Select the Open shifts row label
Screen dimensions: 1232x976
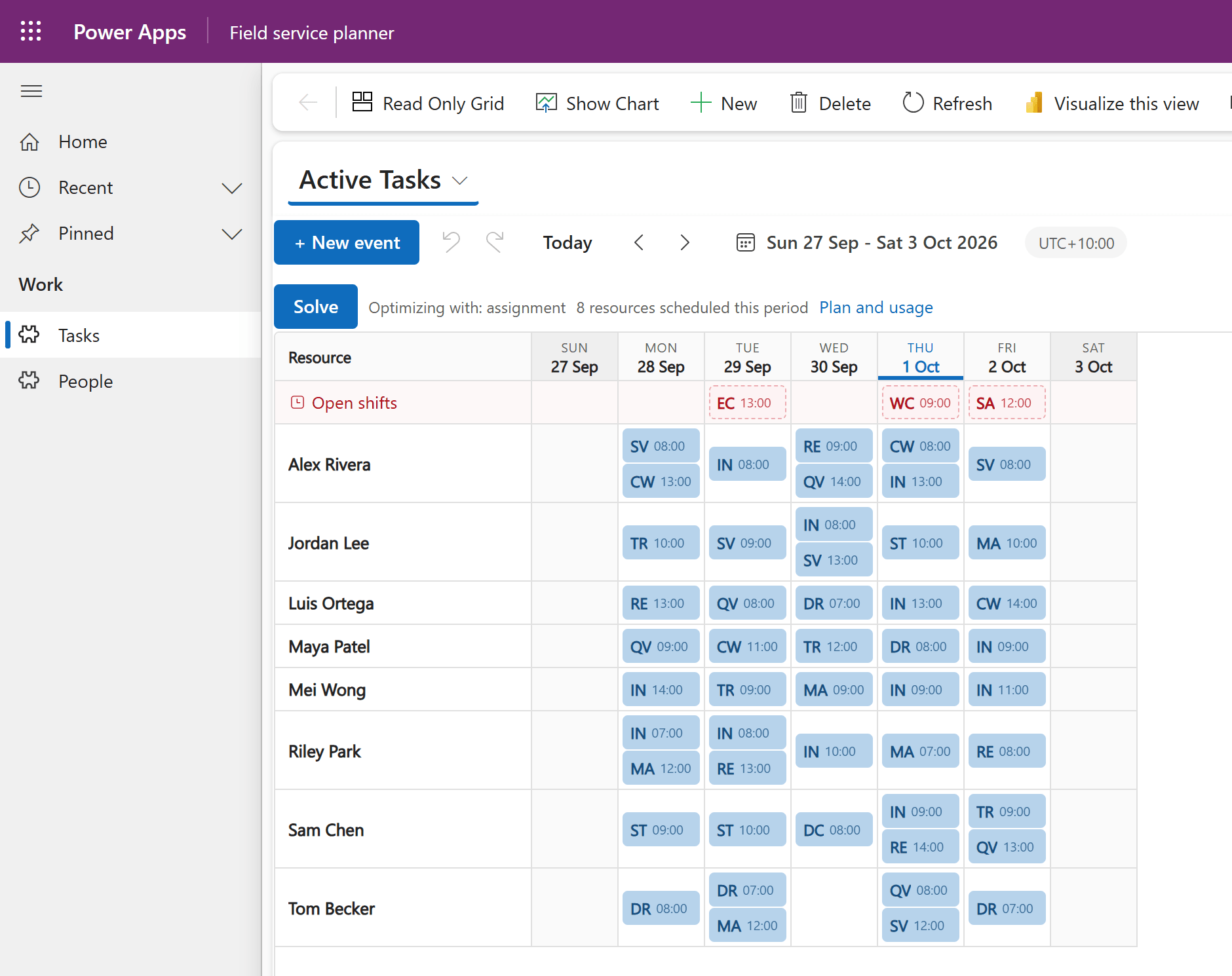354,403
